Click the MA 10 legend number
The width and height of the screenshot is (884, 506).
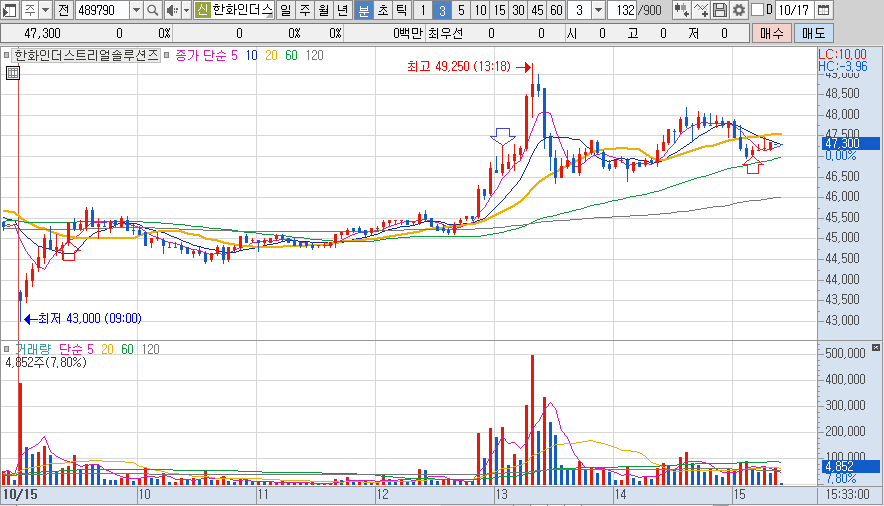pyautogui.click(x=251, y=55)
